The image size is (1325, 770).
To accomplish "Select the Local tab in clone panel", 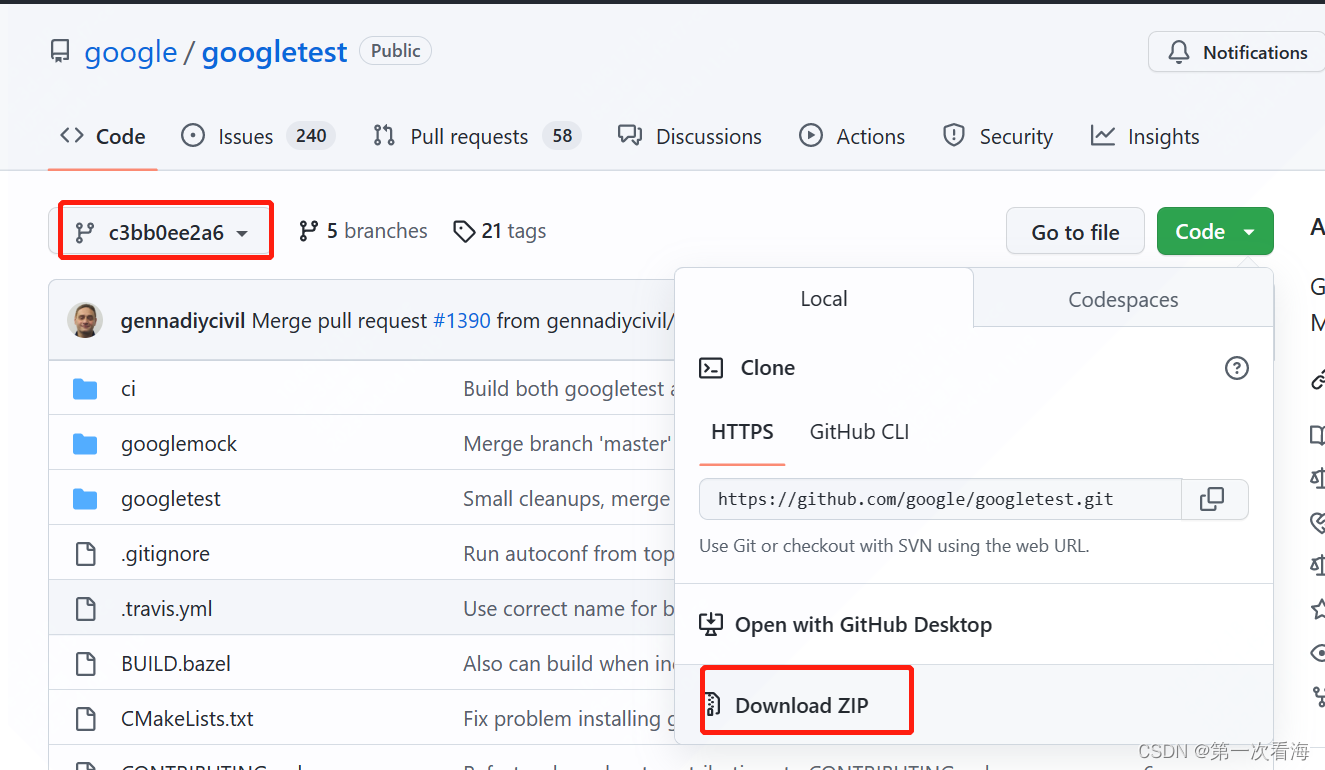I will click(824, 298).
